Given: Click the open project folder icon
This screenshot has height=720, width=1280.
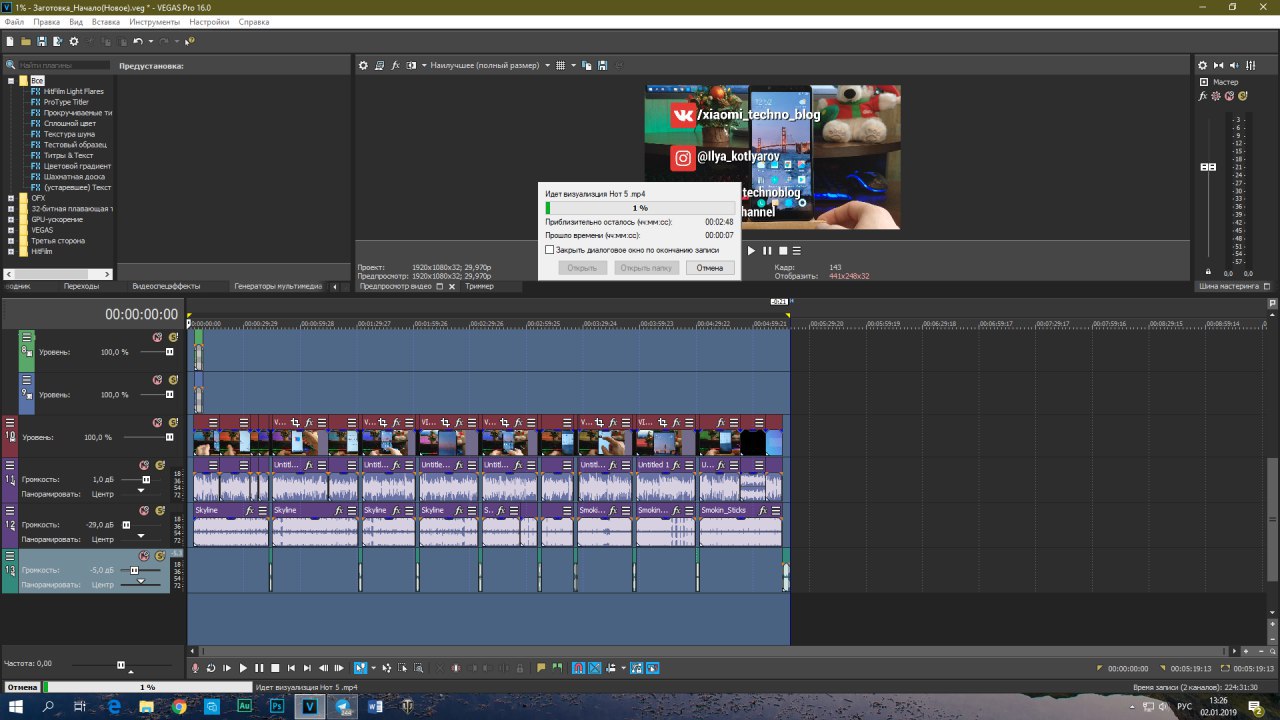Looking at the screenshot, I should coord(26,41).
